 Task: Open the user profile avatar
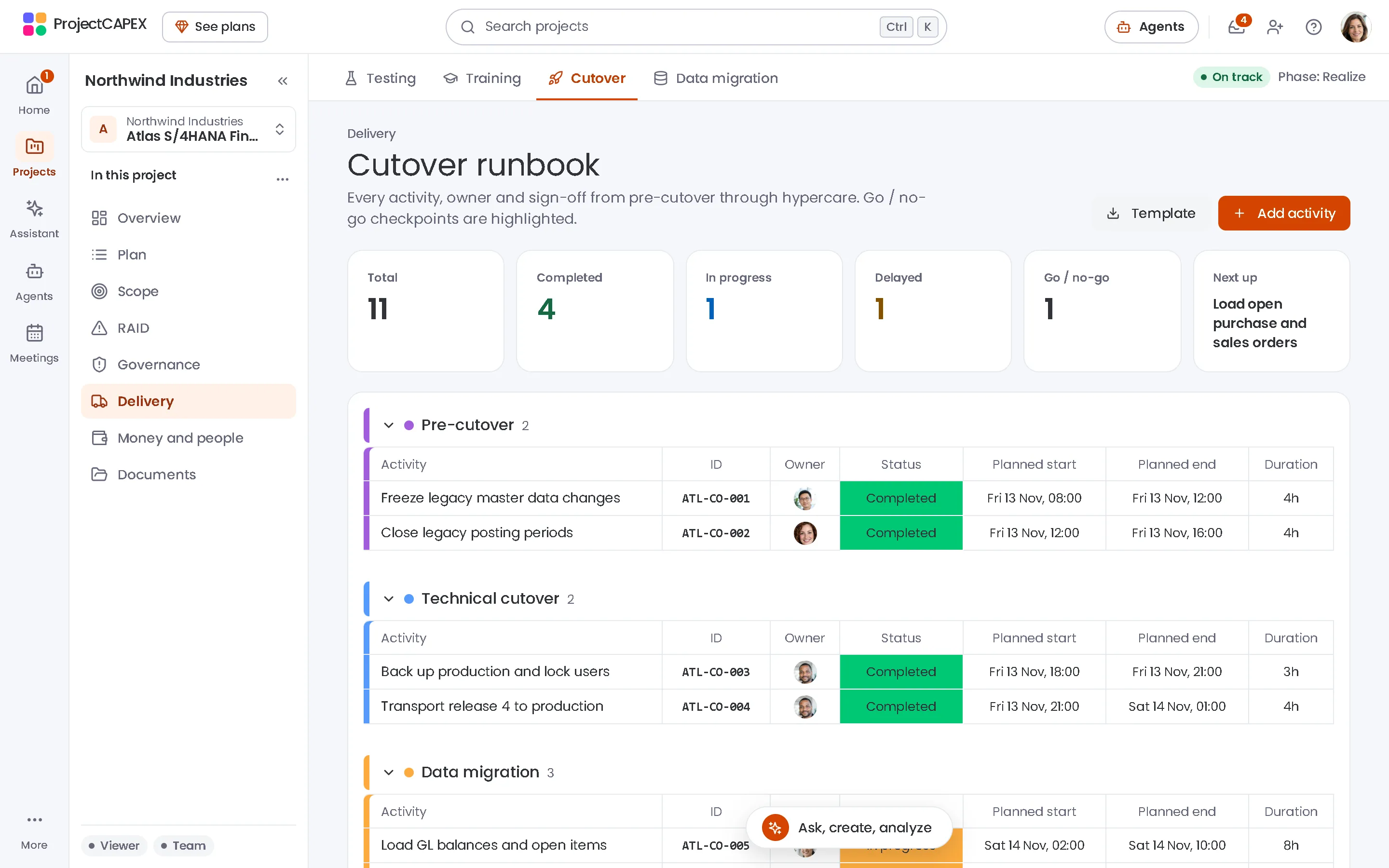tap(1356, 27)
